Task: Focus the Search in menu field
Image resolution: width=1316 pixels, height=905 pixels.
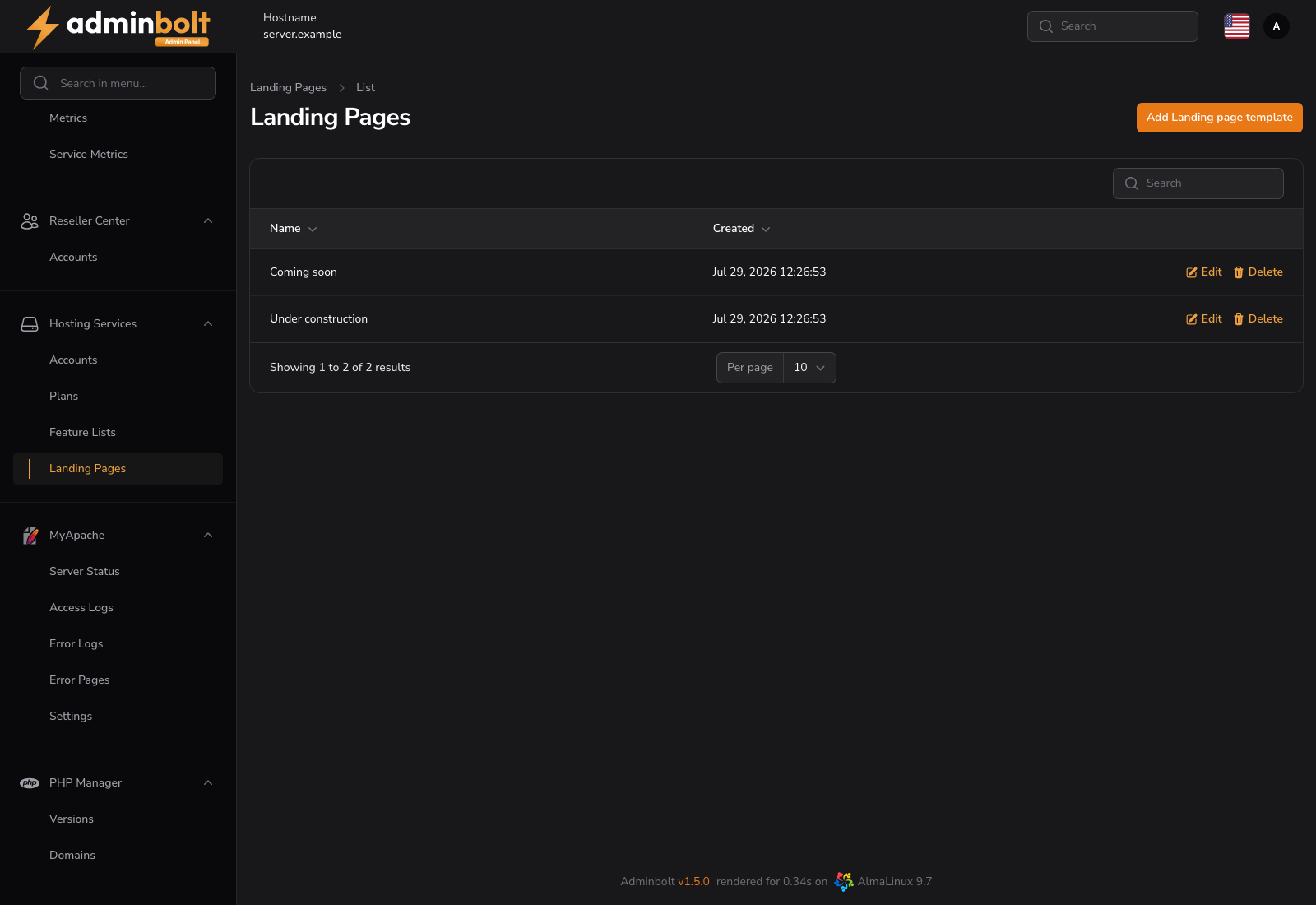Action: (118, 83)
